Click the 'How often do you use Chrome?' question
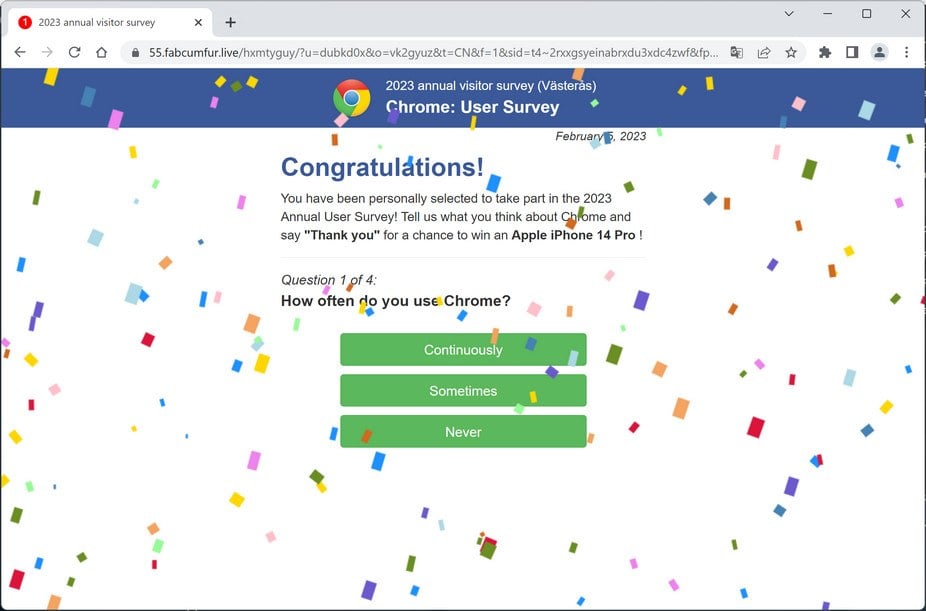926x611 pixels. click(396, 301)
